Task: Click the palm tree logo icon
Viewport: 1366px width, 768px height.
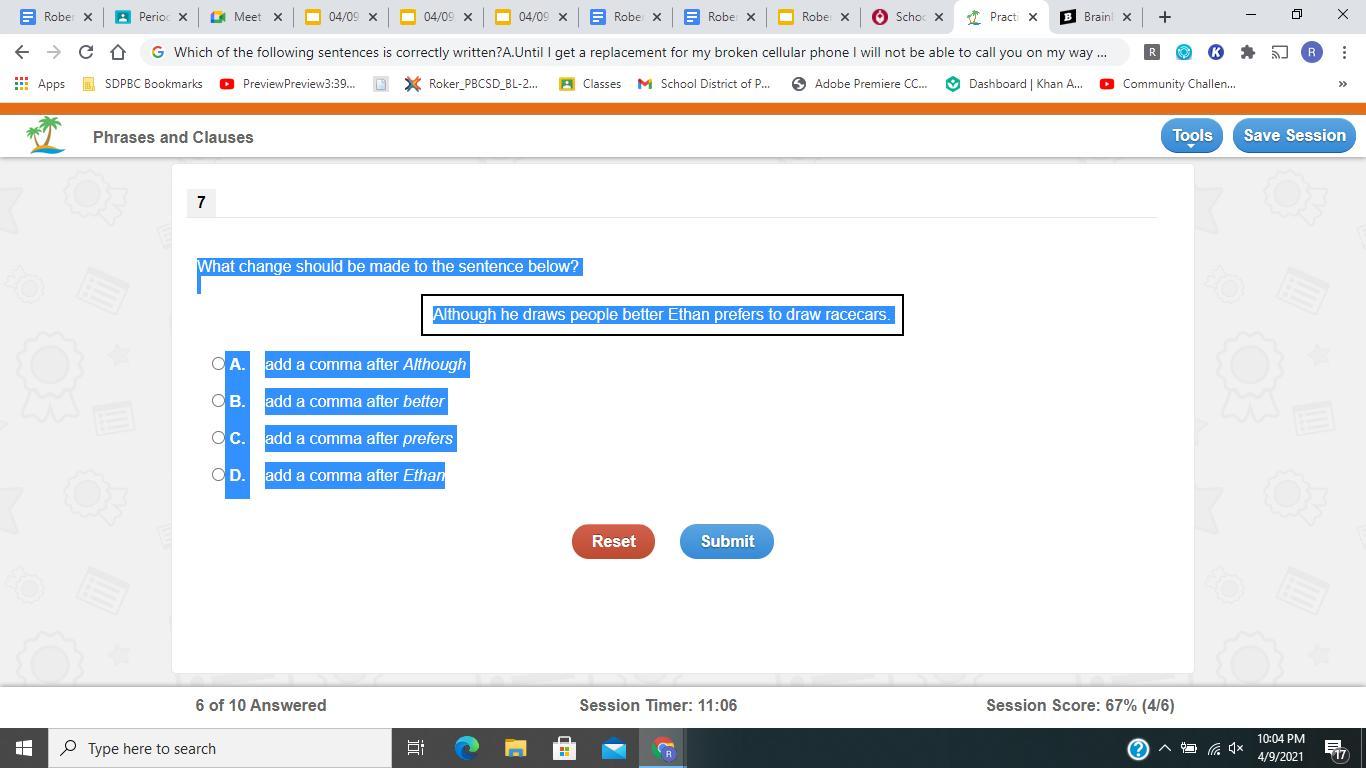Action: (45, 135)
